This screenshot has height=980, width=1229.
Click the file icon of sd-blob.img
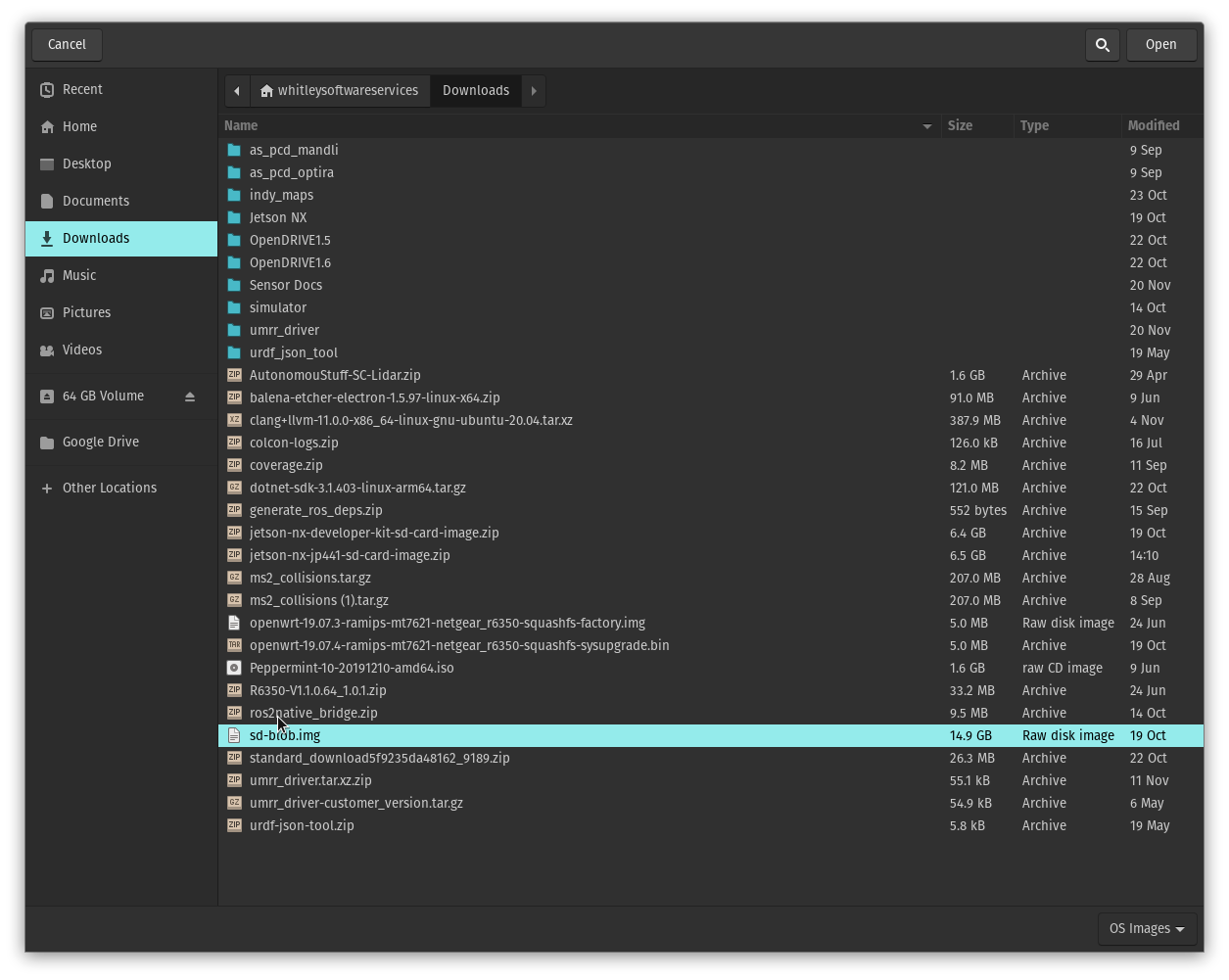tap(234, 735)
